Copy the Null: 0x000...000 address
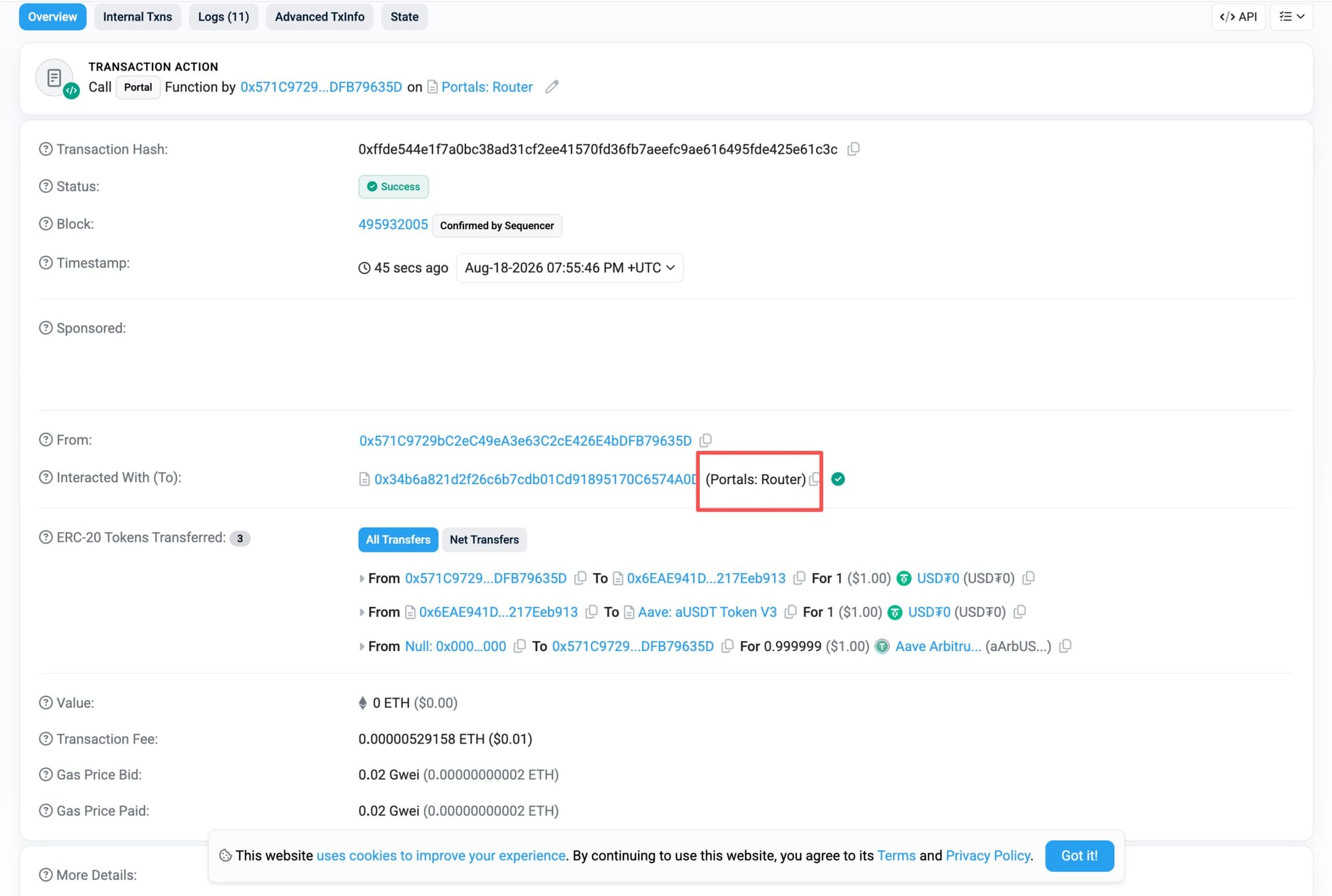This screenshot has height=896, width=1332. (519, 646)
